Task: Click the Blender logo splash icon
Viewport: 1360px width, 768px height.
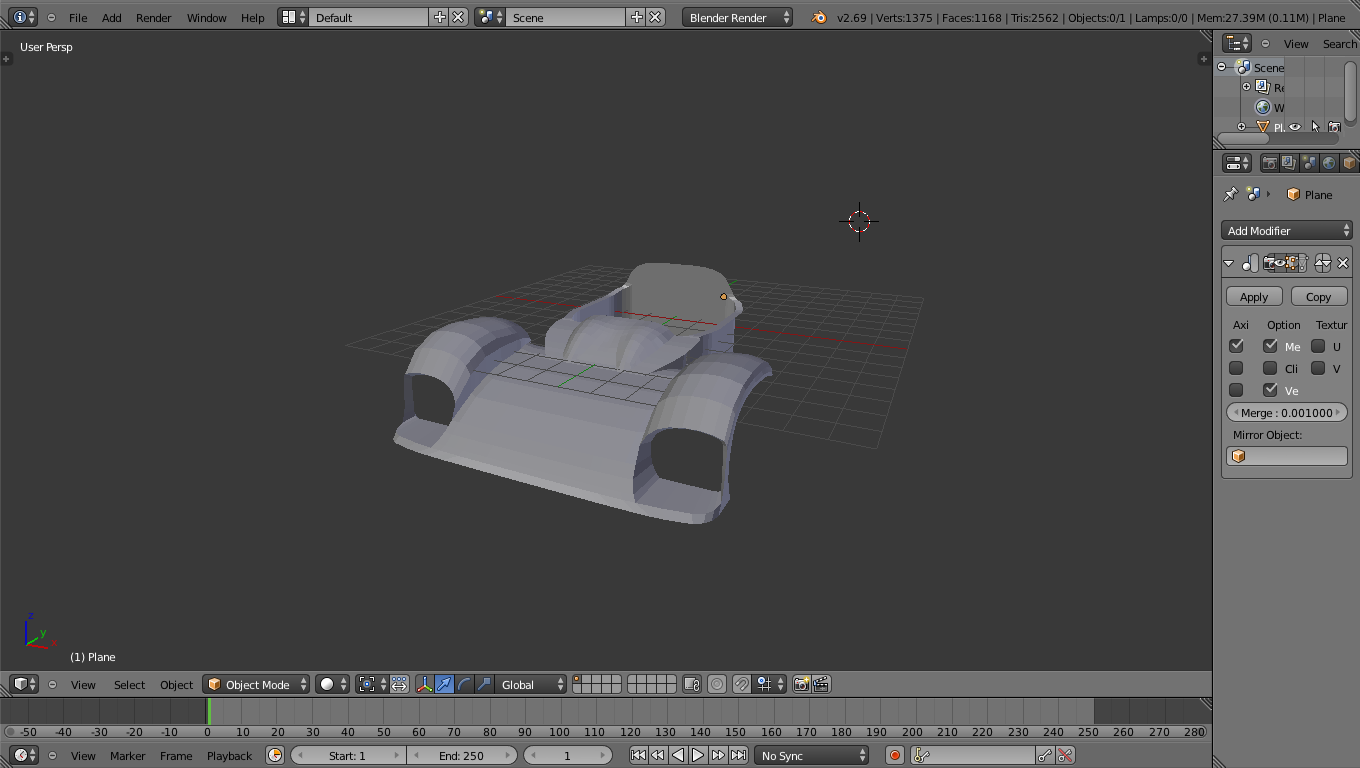Action: [x=819, y=17]
